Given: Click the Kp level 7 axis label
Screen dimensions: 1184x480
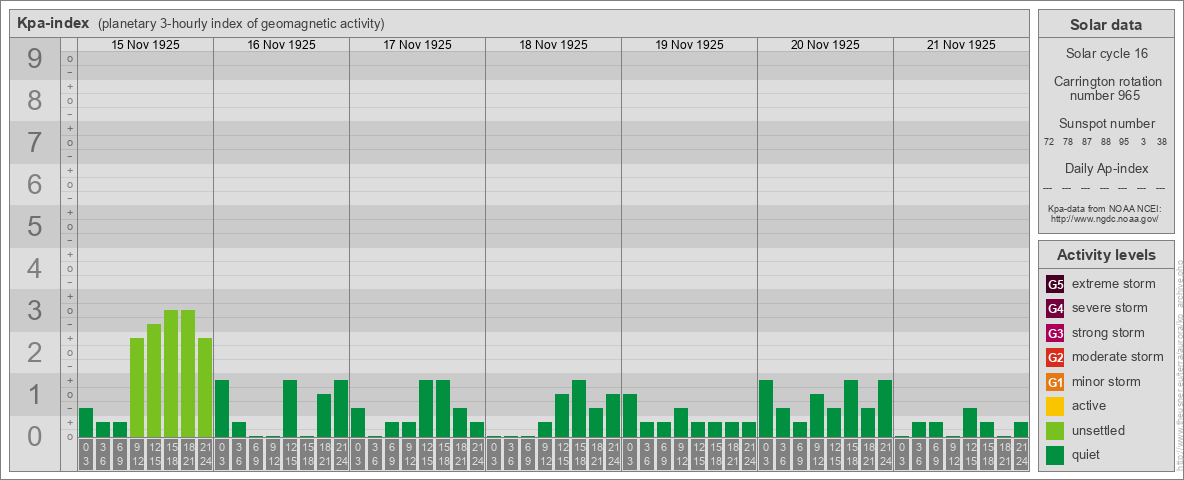Looking at the screenshot, I should pos(35,143).
